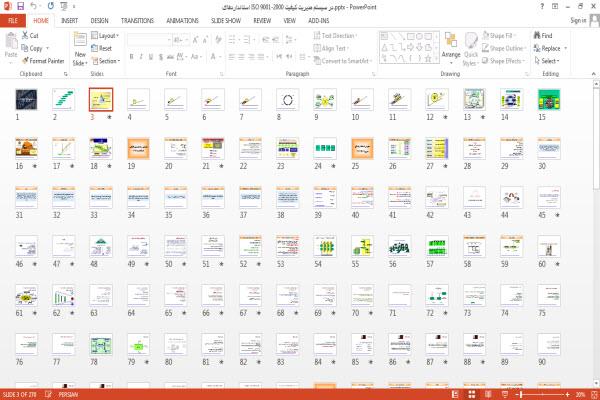Screen dimensions: 600x400
Task: Click the Sign in link
Action: point(578,21)
